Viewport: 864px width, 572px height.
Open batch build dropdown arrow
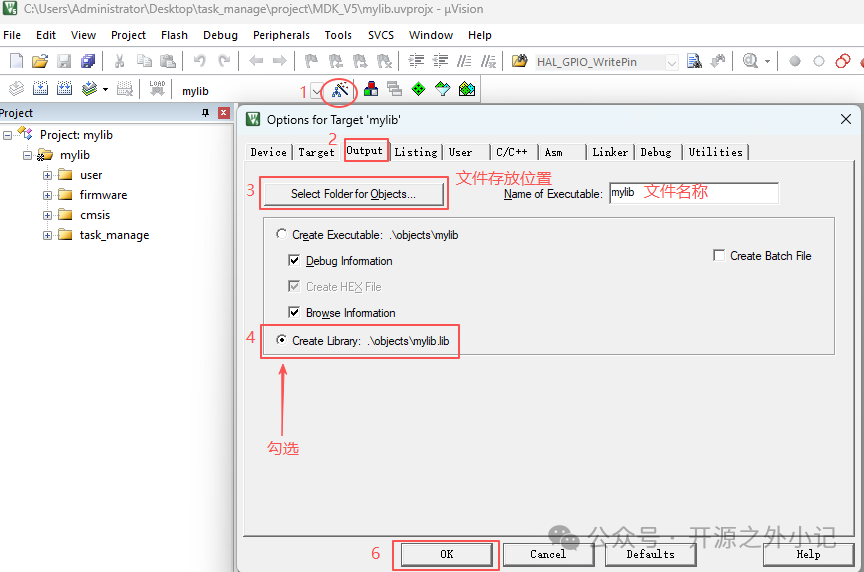point(105,89)
